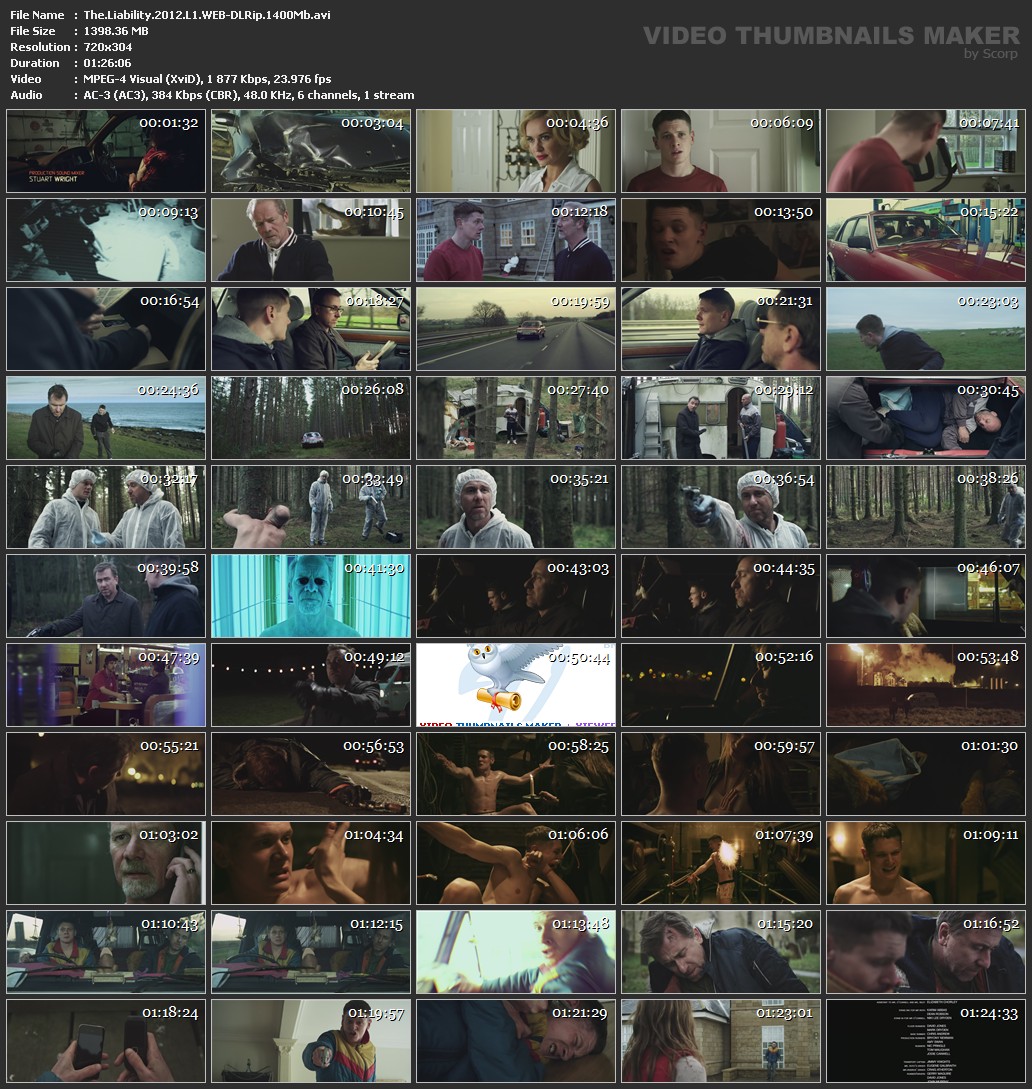The image size is (1032, 1089).
Task: Select the blue tanning bed thumbnail at 00:41:30
Action: point(311,596)
